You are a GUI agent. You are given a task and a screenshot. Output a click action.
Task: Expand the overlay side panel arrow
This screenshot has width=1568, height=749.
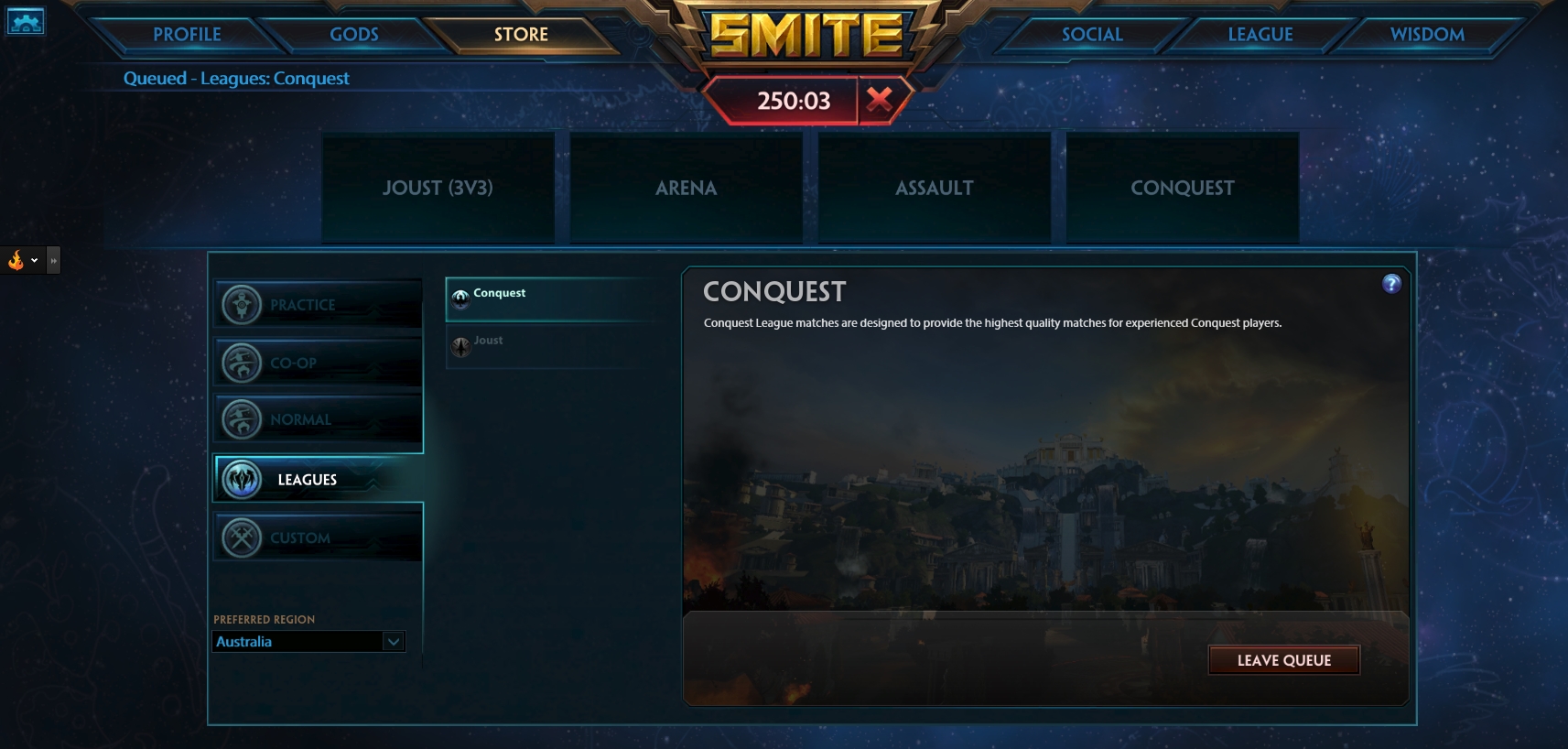[x=53, y=260]
